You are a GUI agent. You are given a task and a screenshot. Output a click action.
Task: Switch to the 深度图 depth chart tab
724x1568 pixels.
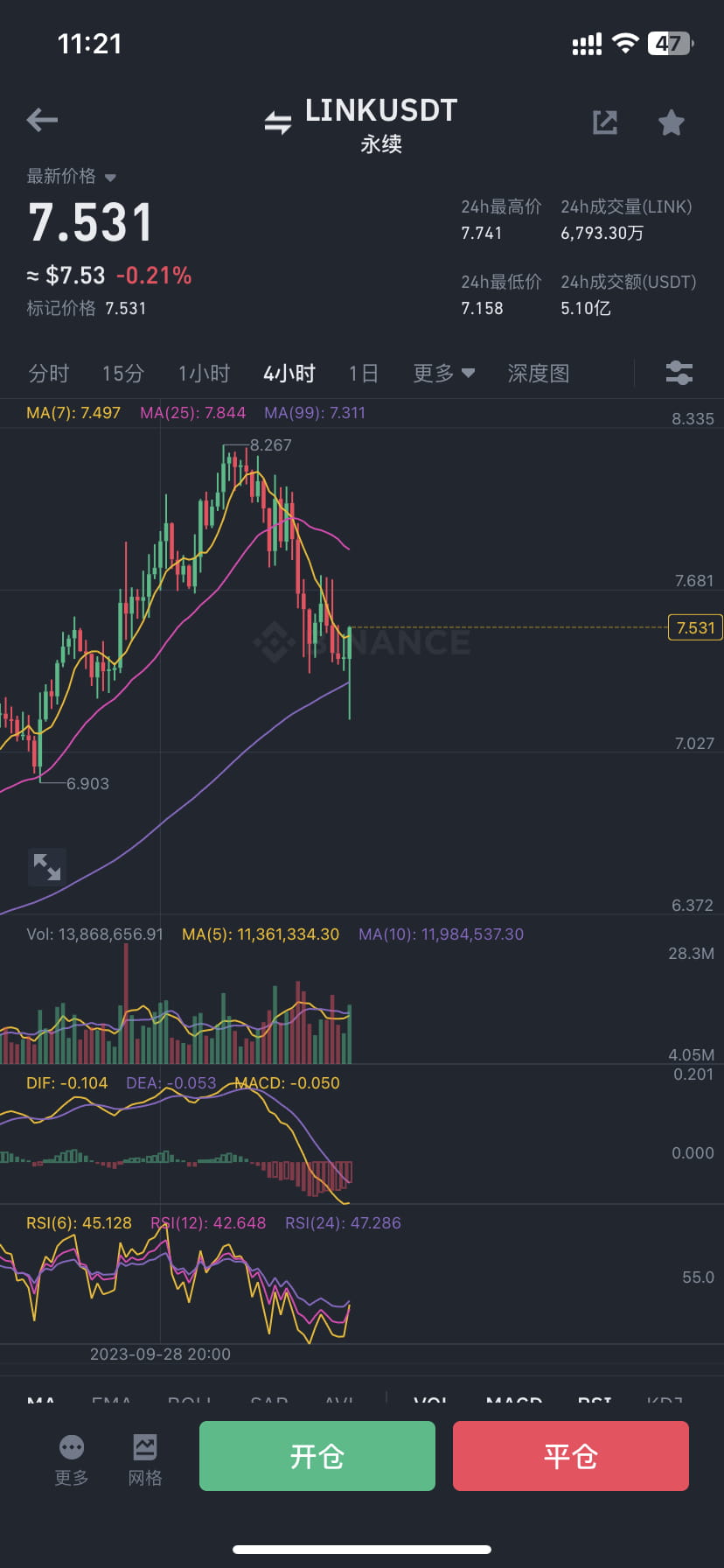[539, 374]
